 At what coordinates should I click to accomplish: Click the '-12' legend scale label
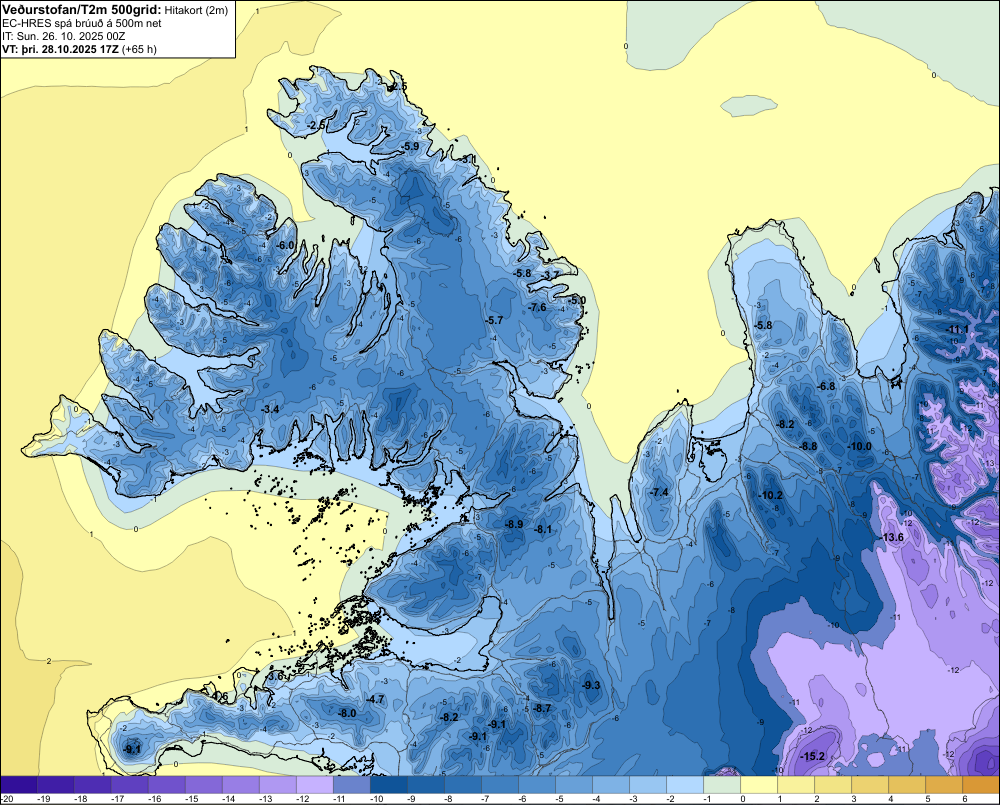(x=303, y=799)
